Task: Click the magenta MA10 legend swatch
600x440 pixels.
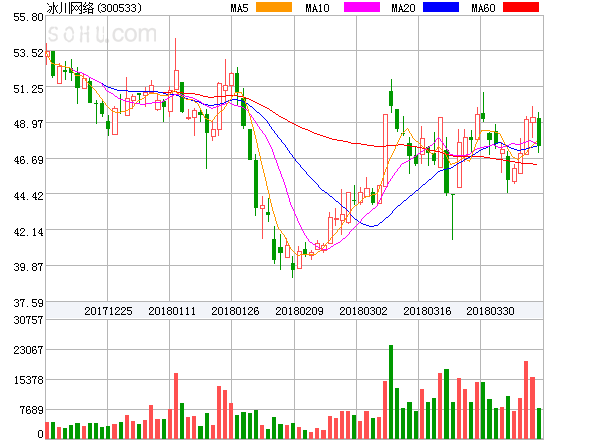Action: point(362,7)
